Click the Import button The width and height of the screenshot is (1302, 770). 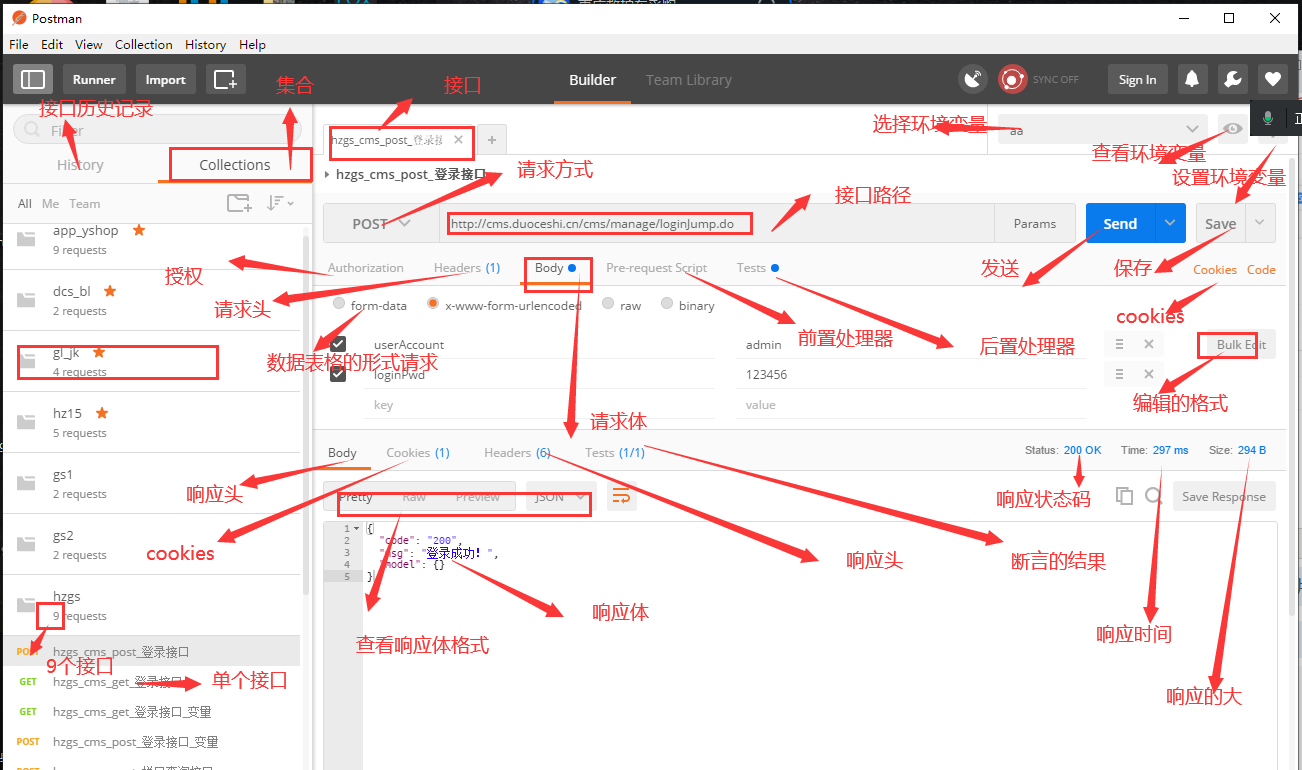pyautogui.click(x=166, y=80)
